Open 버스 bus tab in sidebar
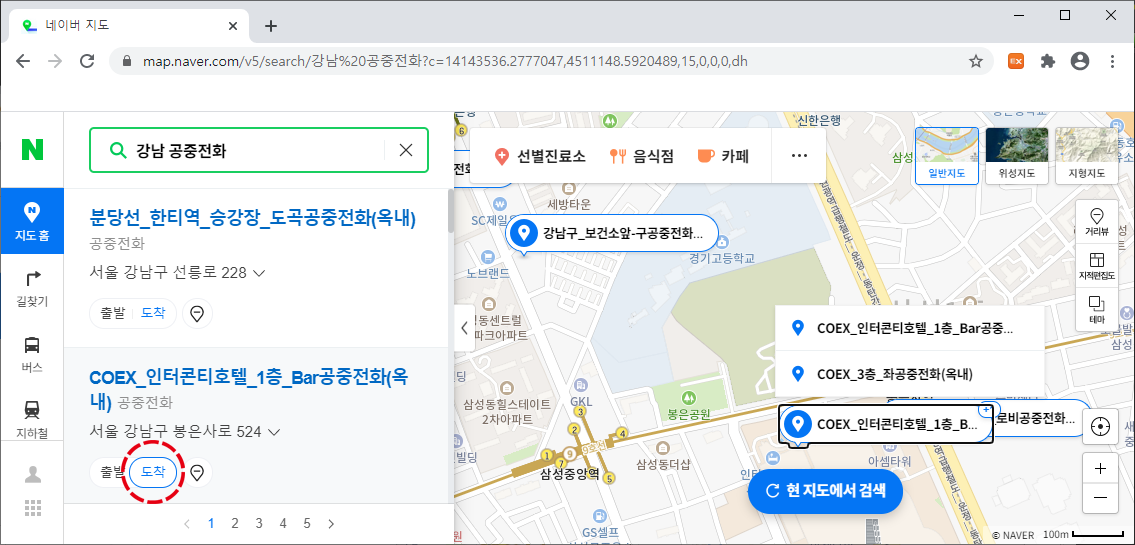 coord(32,355)
